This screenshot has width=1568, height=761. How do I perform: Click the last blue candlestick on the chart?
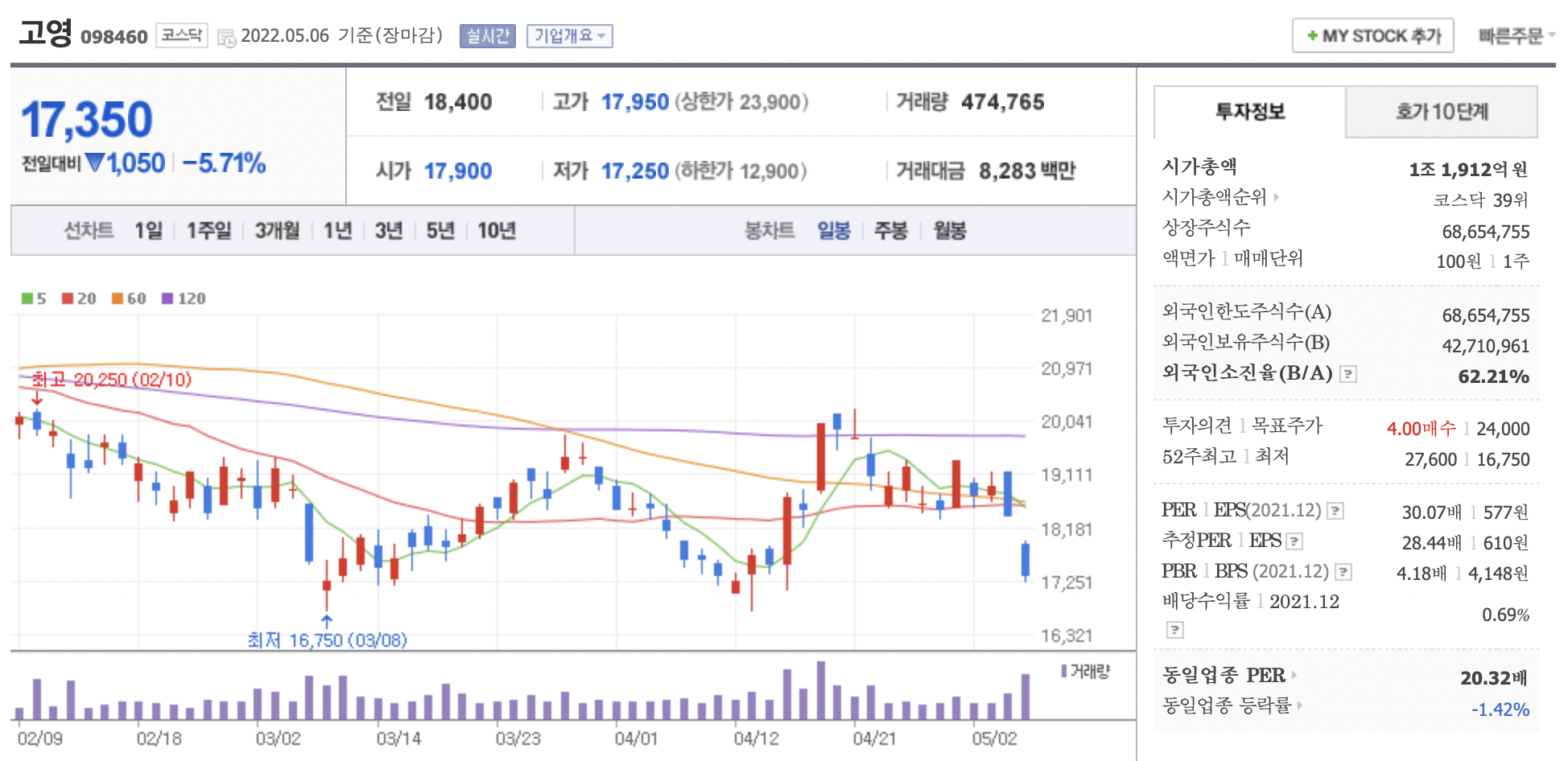tap(1025, 561)
